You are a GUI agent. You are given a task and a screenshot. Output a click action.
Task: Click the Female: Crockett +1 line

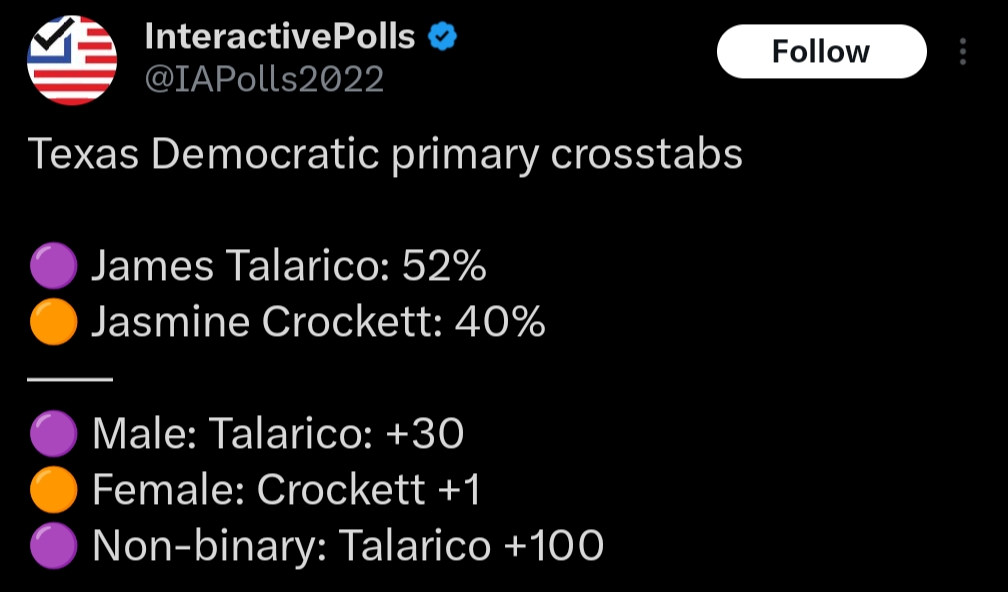pos(287,490)
